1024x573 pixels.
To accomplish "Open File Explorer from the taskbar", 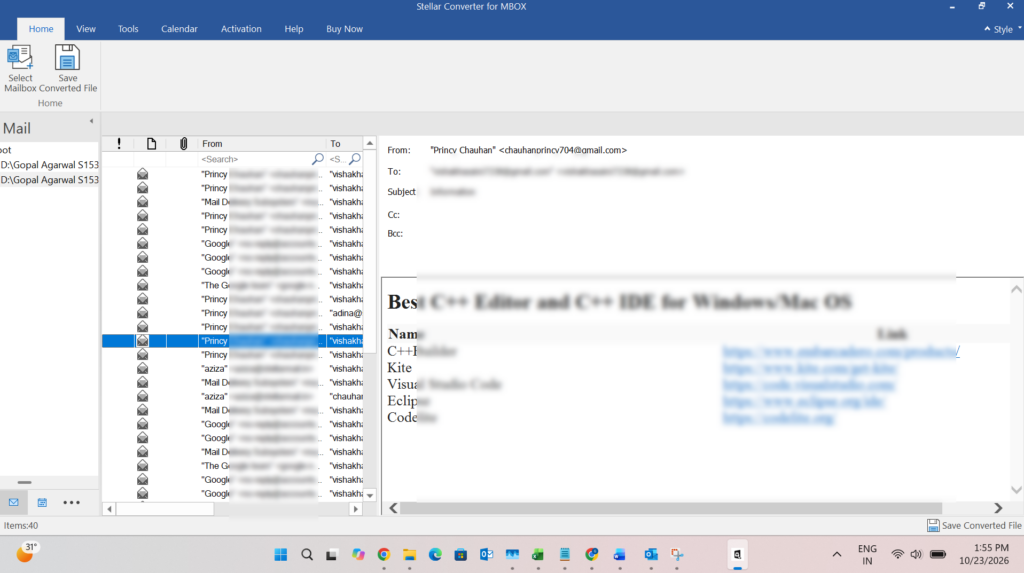I will pos(409,555).
